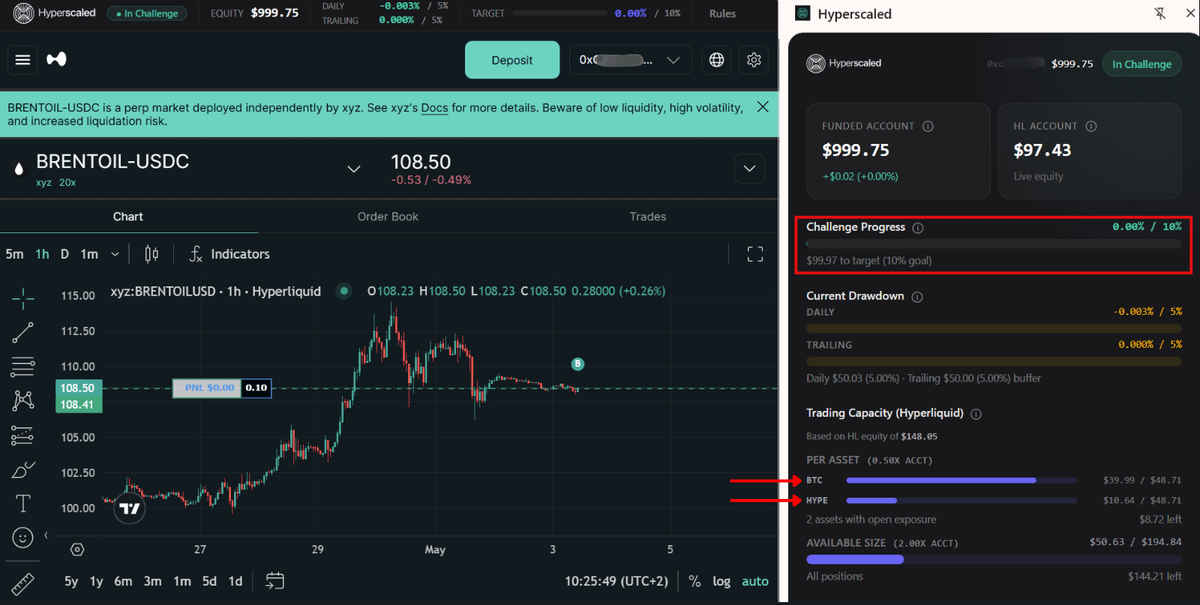Open the Docs link in banner
The width and height of the screenshot is (1200, 605).
(x=434, y=106)
